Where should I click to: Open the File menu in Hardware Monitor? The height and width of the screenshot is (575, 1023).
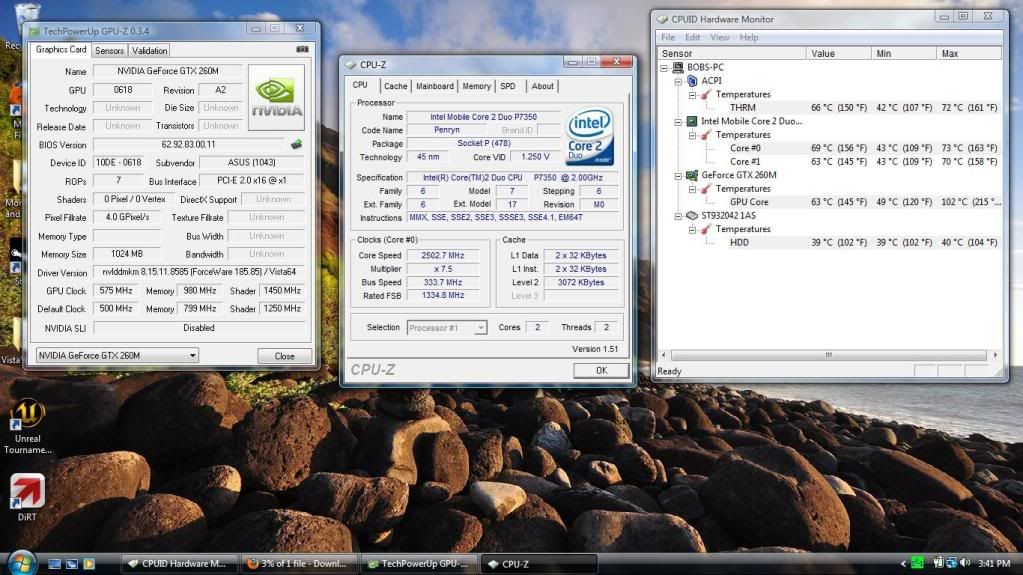[x=668, y=37]
